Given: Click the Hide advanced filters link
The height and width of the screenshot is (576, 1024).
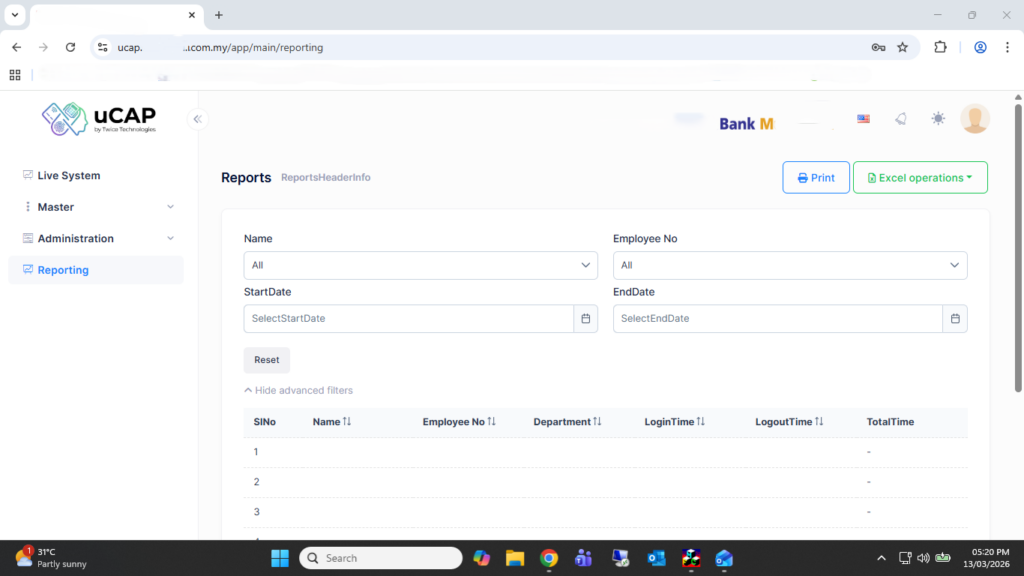Looking at the screenshot, I should (x=299, y=391).
